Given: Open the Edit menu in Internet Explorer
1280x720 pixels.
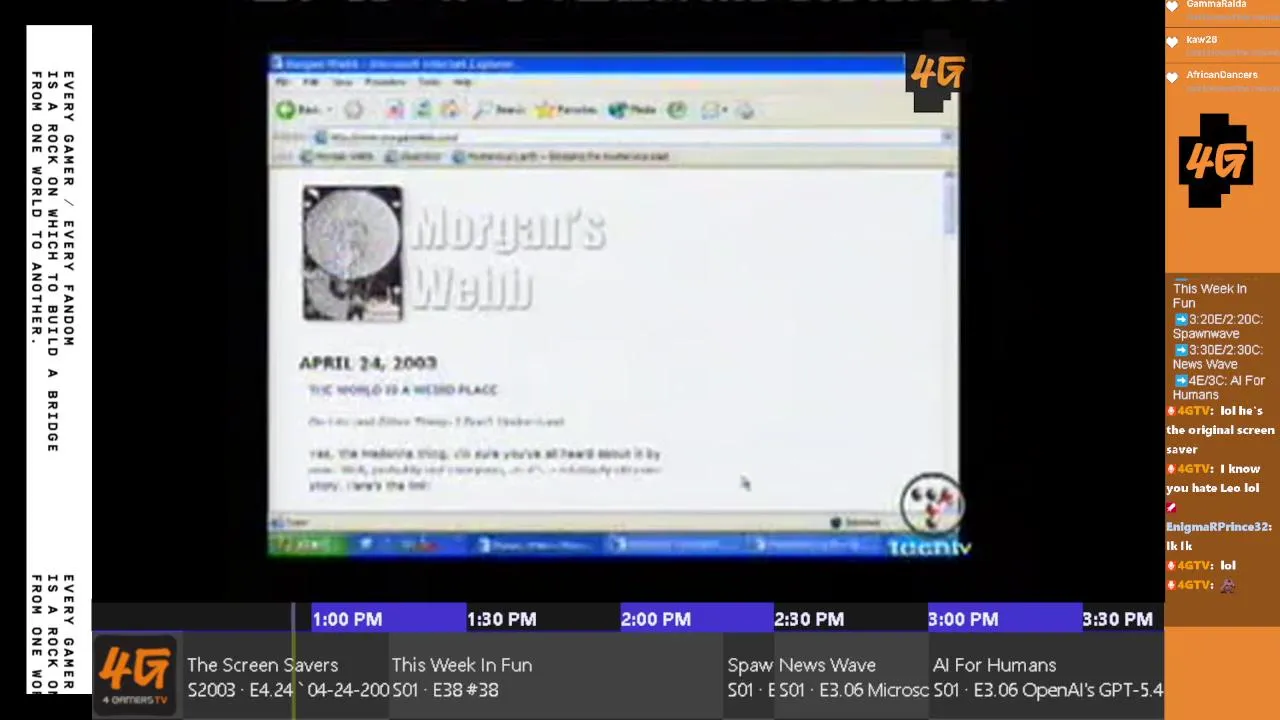Looking at the screenshot, I should coord(312,82).
